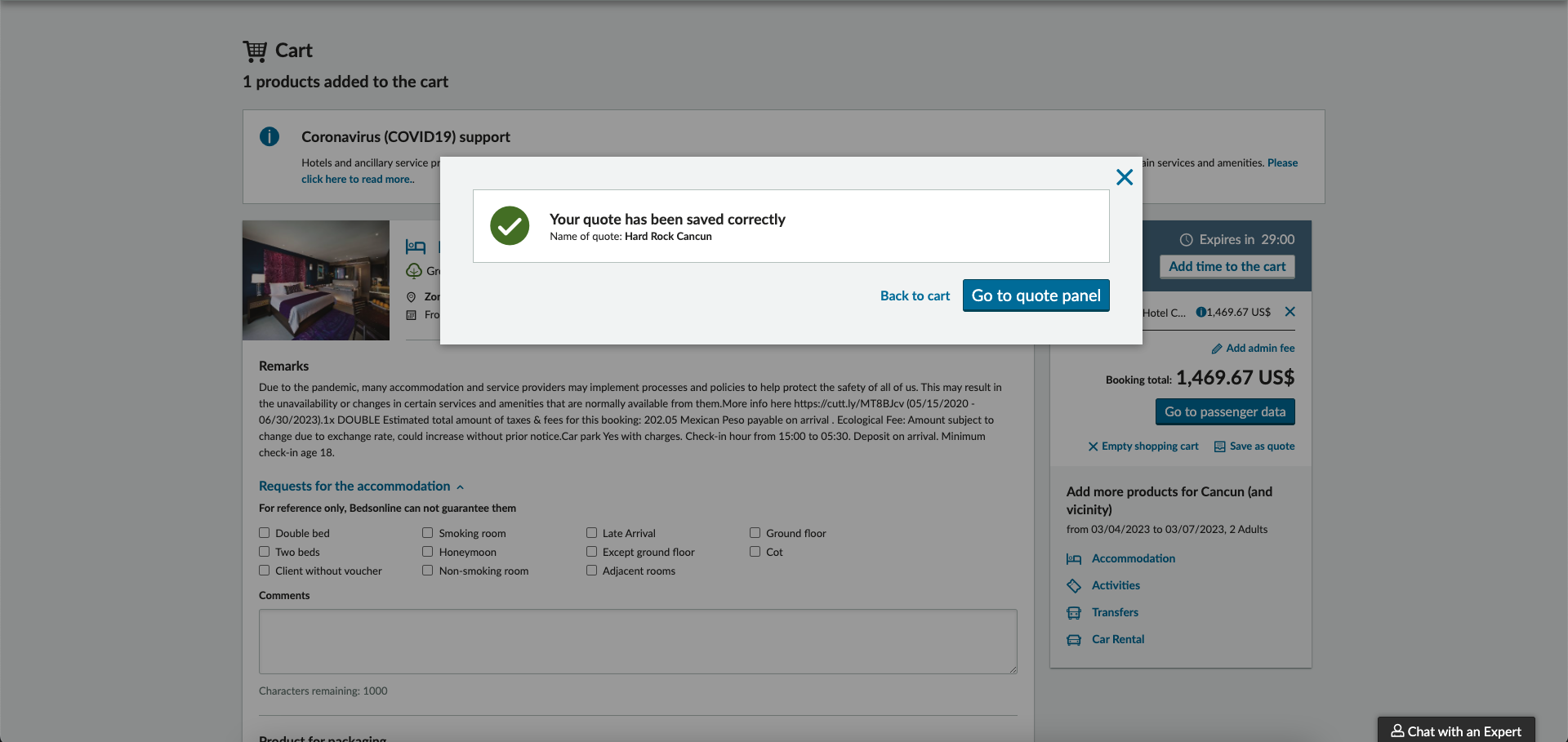Screen dimensions: 1568x742
Task: Check the Ground floor checkbox
Action: pos(755,533)
